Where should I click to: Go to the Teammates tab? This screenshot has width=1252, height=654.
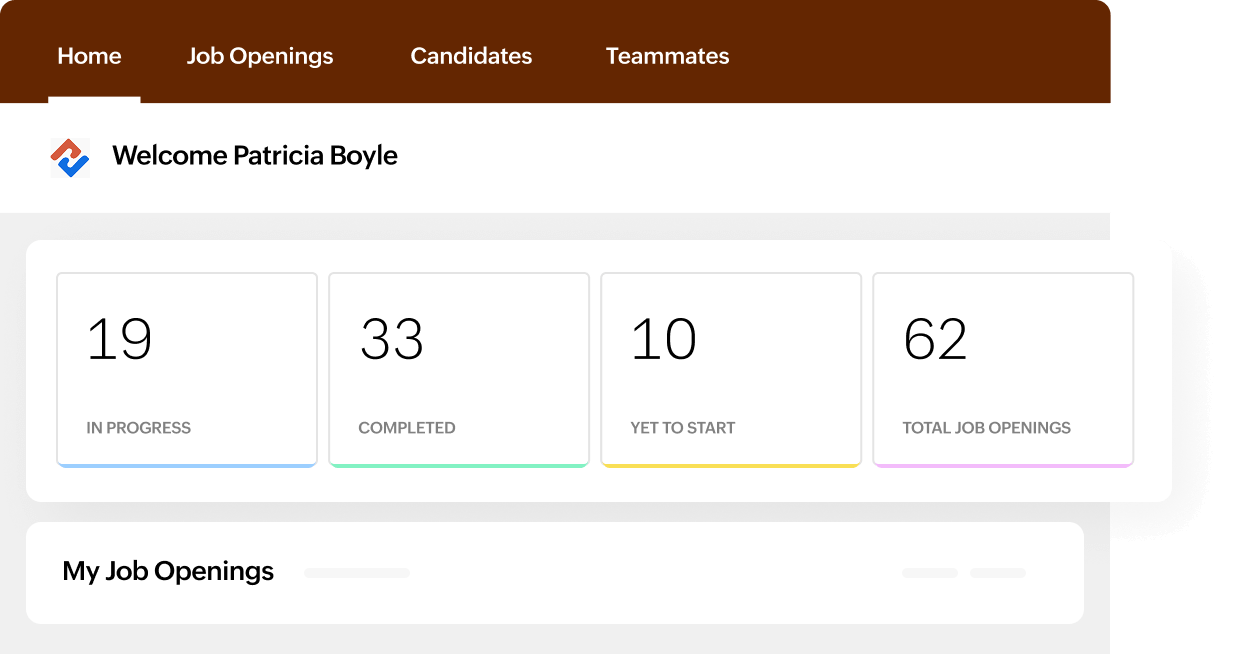(x=666, y=56)
